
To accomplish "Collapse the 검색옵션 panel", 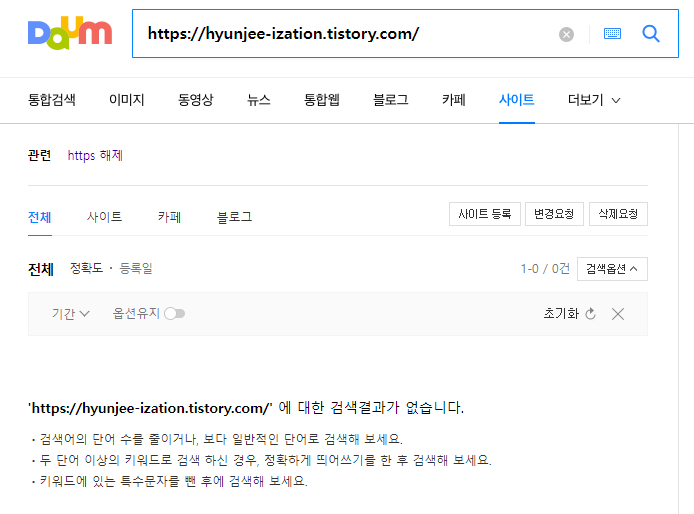I will [612, 269].
